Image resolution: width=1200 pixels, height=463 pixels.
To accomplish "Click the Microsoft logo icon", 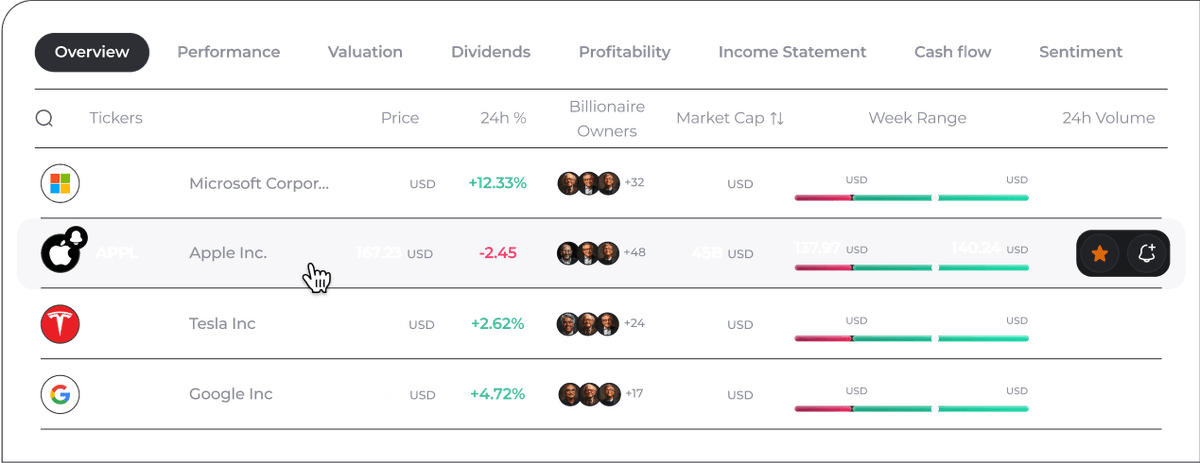I will point(59,183).
